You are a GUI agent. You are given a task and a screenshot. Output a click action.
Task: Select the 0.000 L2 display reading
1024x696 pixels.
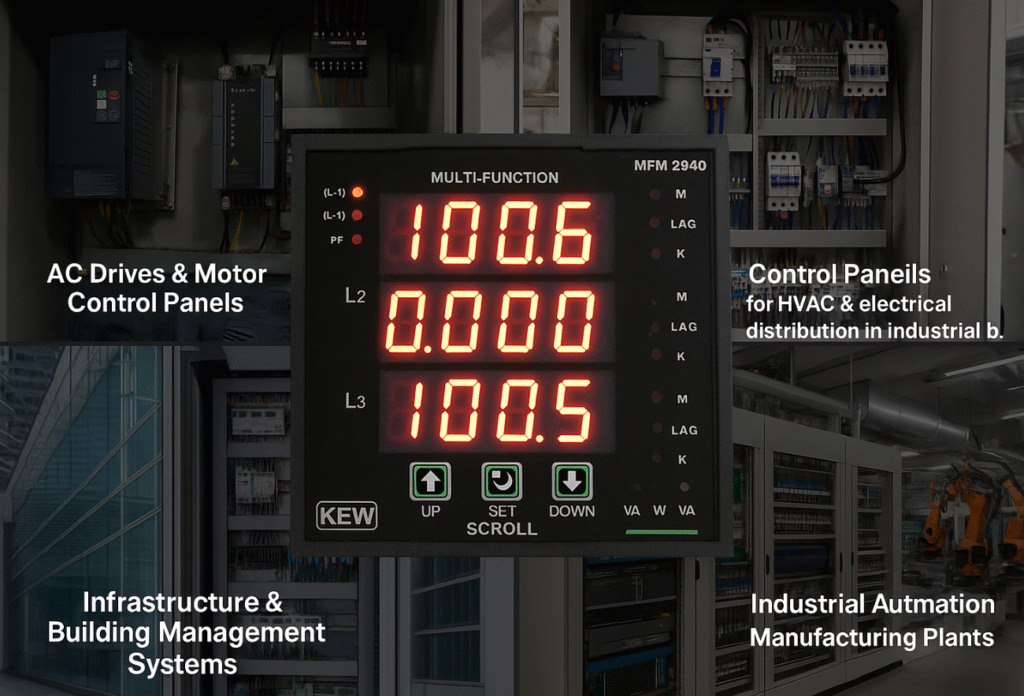[491, 321]
